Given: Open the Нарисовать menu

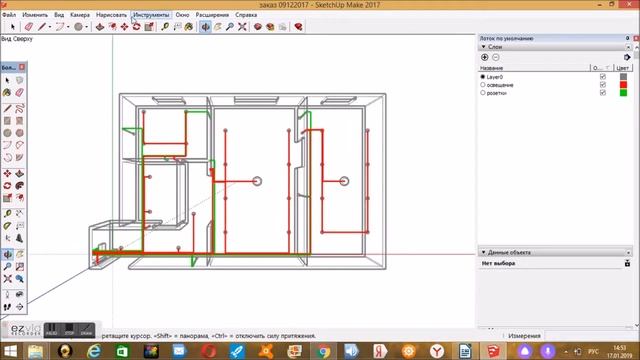Looking at the screenshot, I should (111, 15).
